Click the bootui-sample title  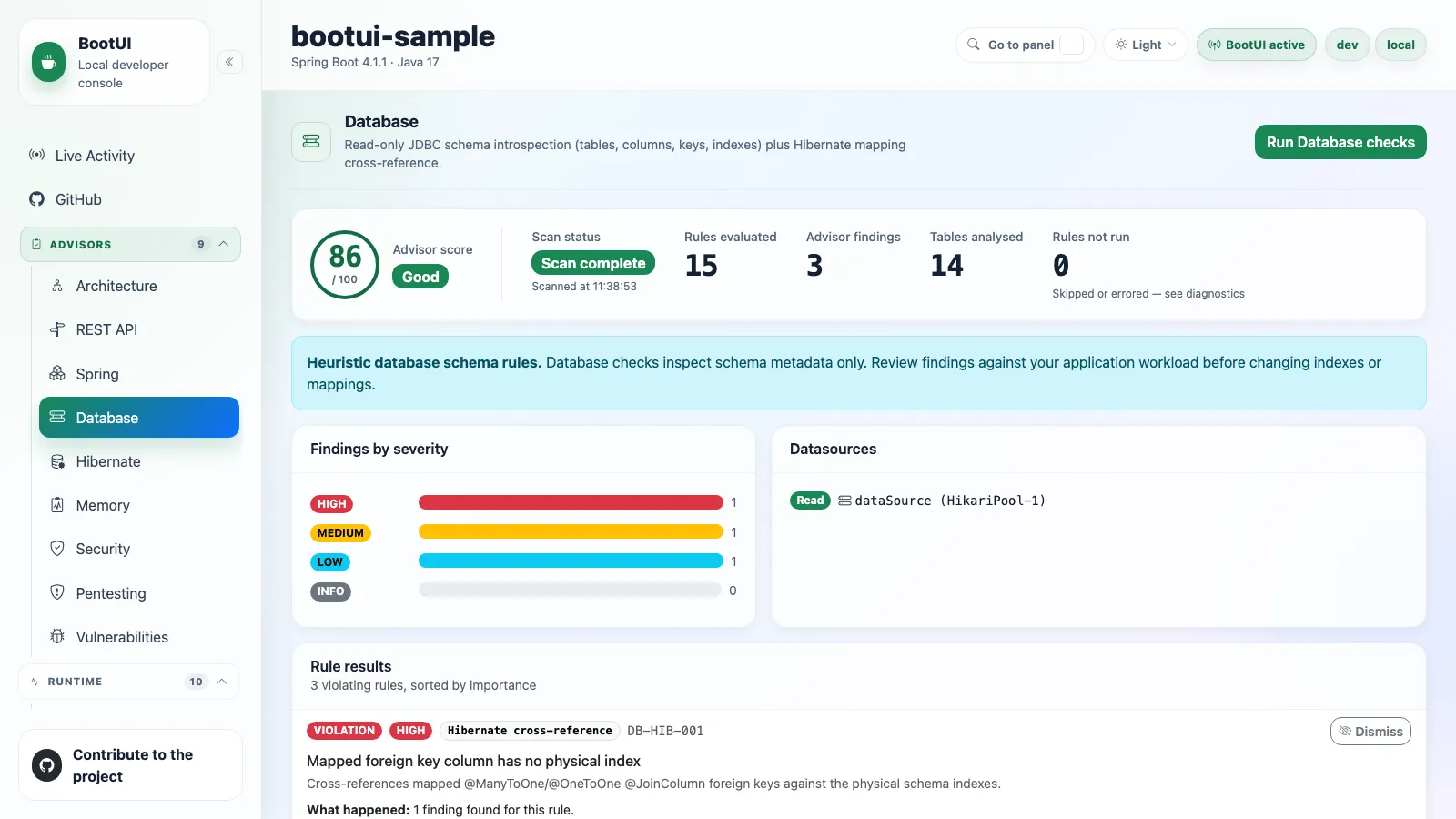[x=393, y=36]
